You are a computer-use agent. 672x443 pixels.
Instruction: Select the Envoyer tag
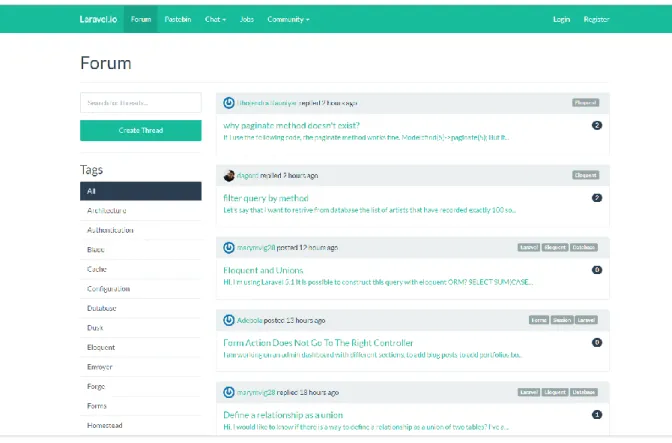(141, 367)
